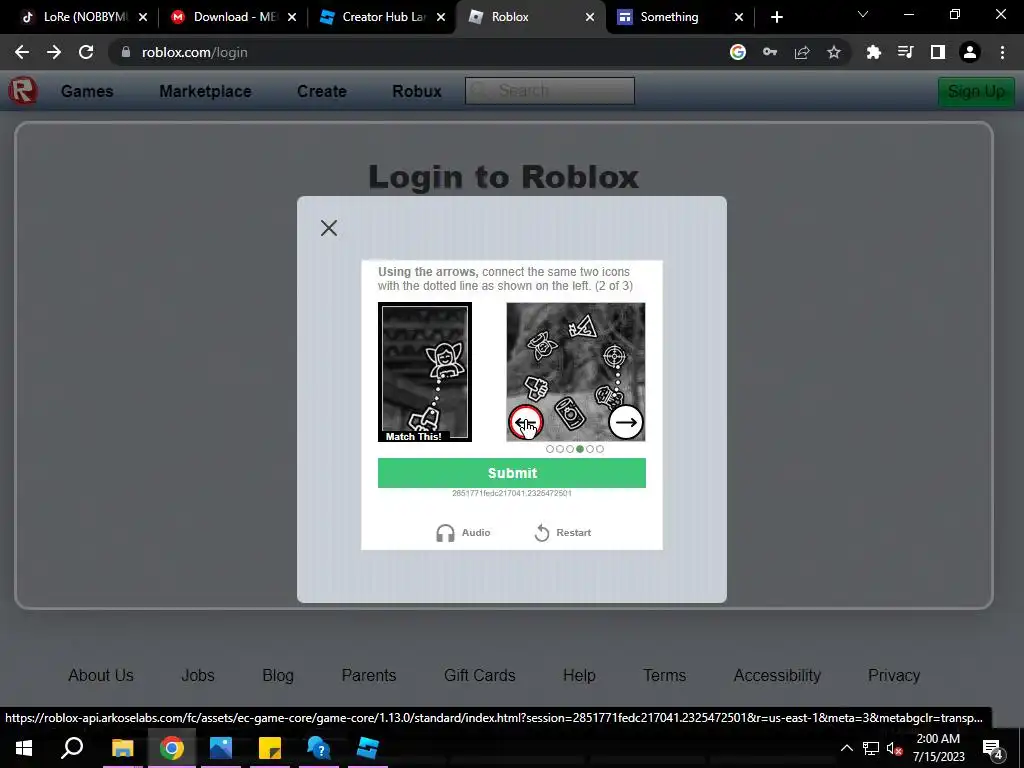
Task: Open the Marketplace page
Action: pos(205,91)
